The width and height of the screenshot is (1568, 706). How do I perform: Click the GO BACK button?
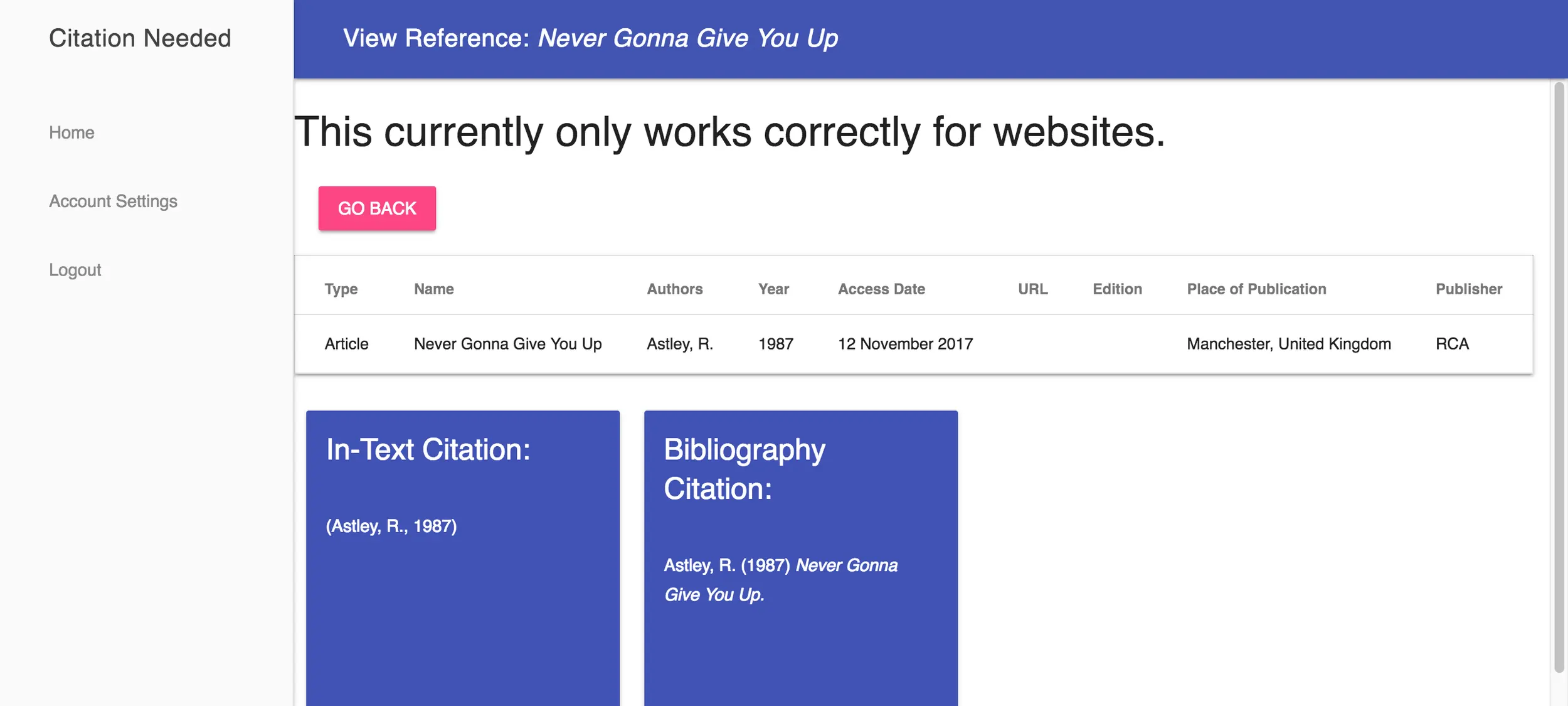[376, 208]
